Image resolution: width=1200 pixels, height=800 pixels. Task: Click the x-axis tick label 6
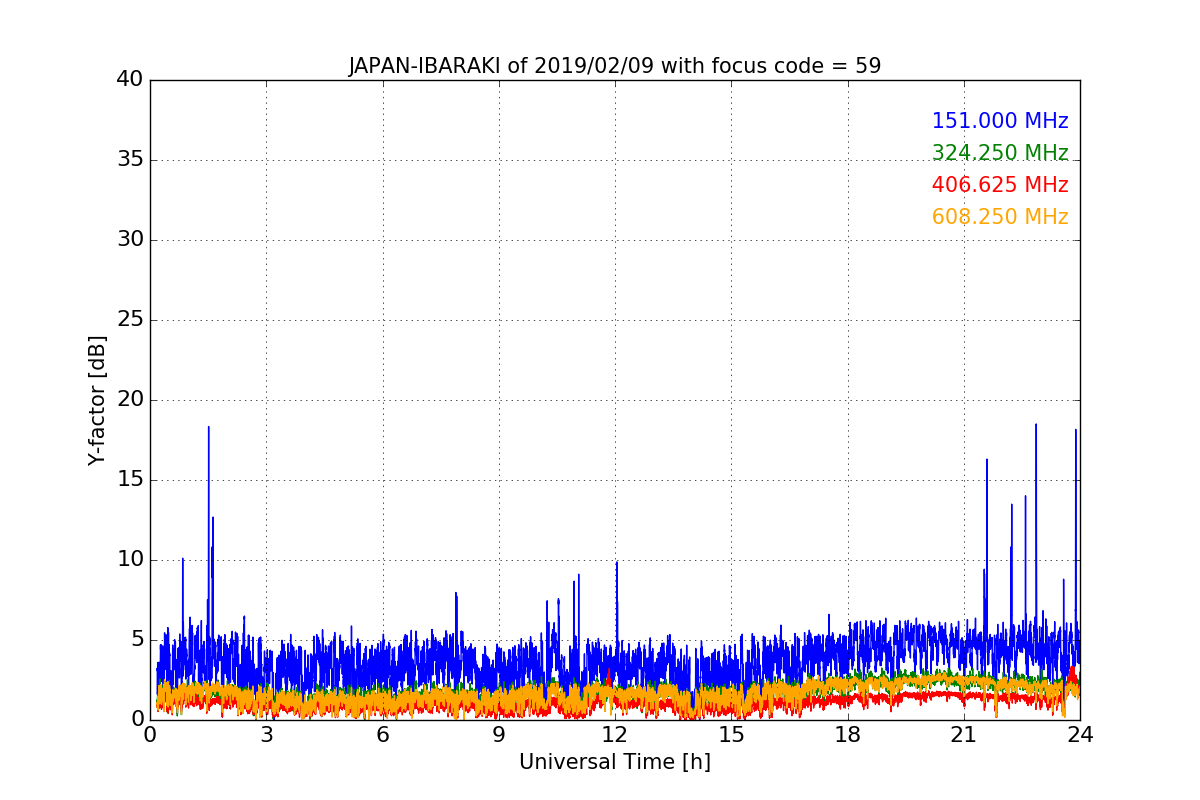click(383, 735)
